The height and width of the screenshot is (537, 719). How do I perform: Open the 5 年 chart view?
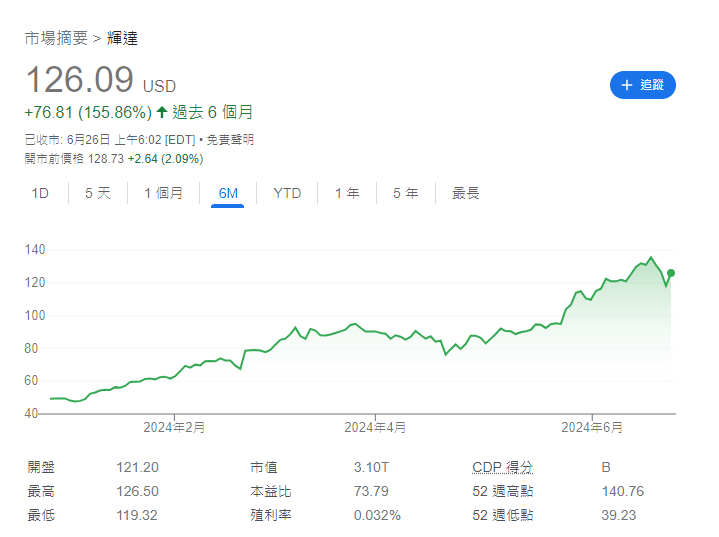[x=405, y=193]
